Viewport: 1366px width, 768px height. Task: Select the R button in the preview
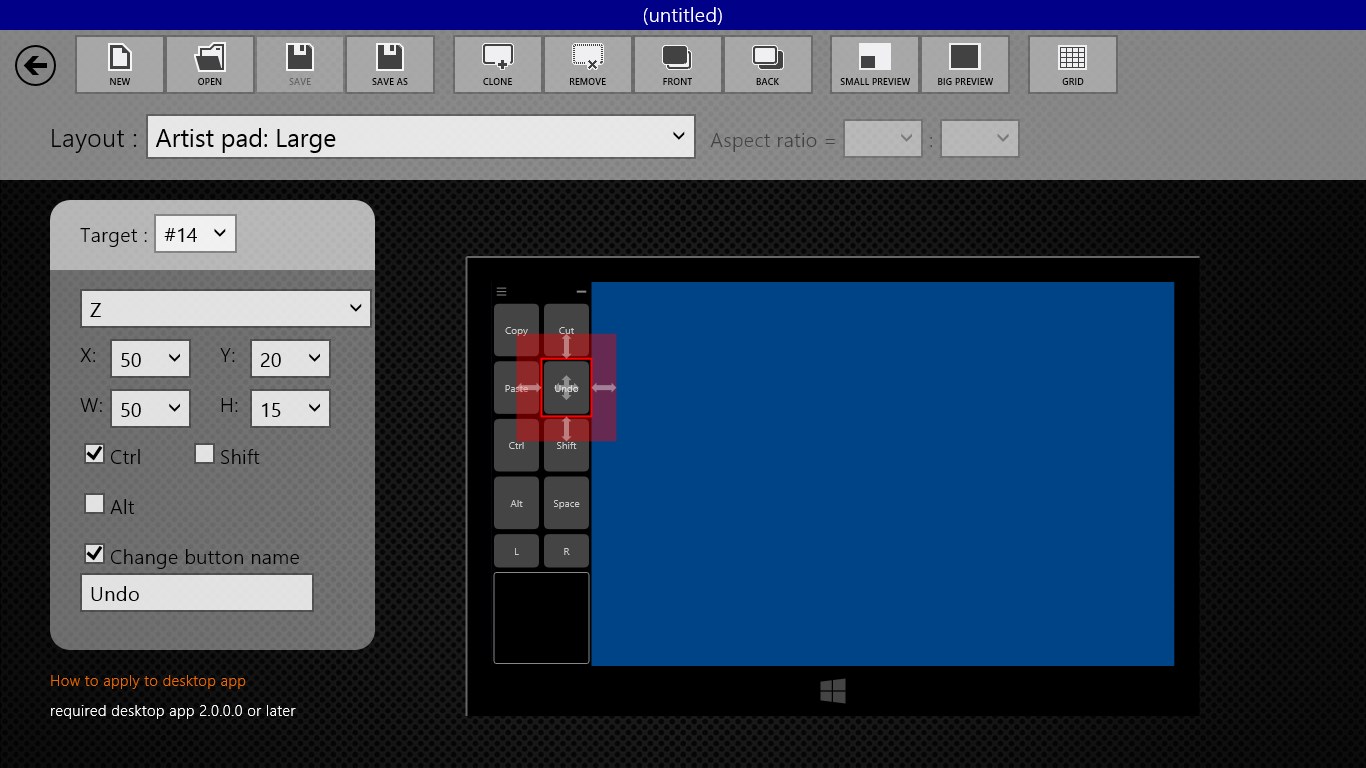coord(566,551)
